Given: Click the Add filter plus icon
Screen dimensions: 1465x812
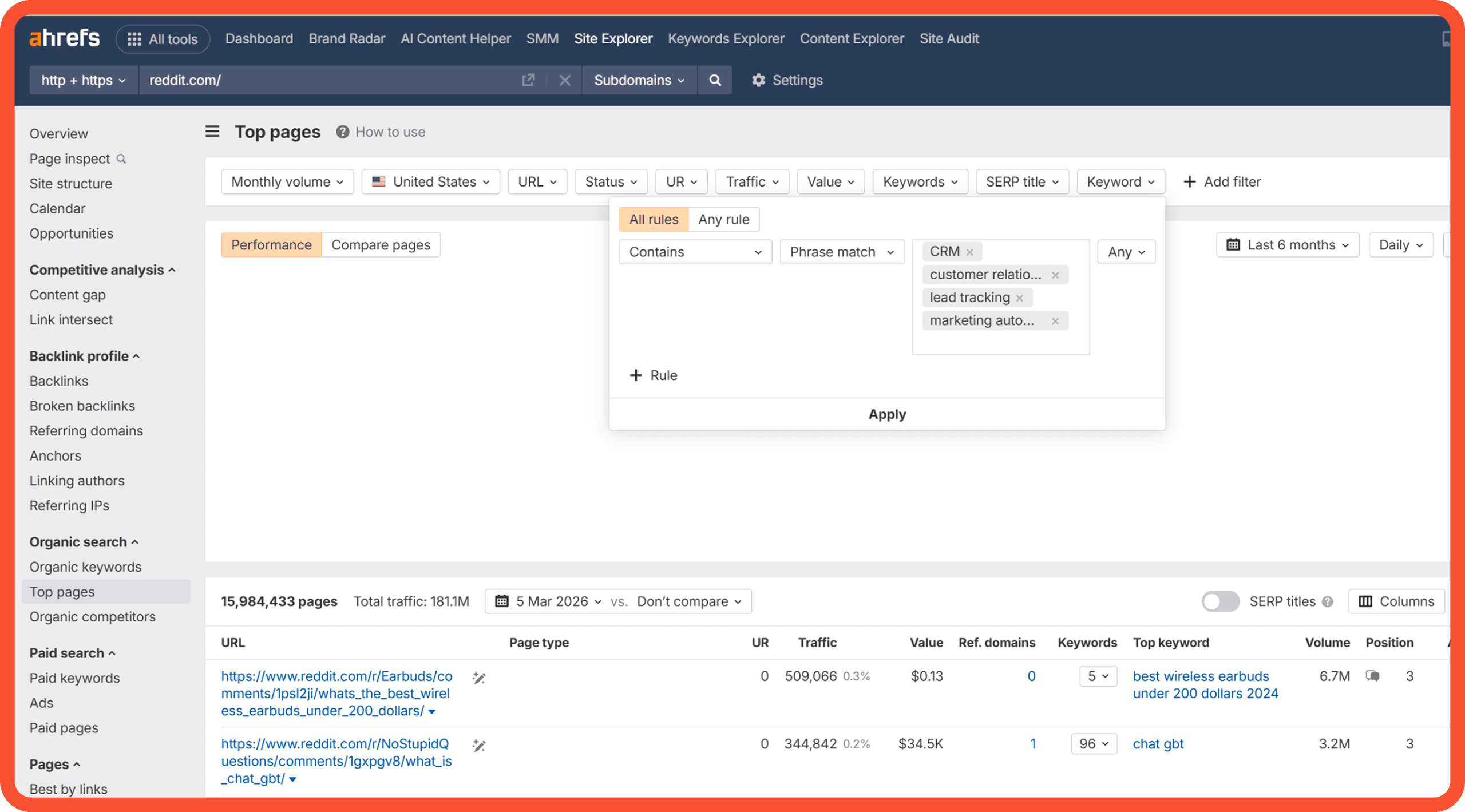Looking at the screenshot, I should pyautogui.click(x=1189, y=181).
